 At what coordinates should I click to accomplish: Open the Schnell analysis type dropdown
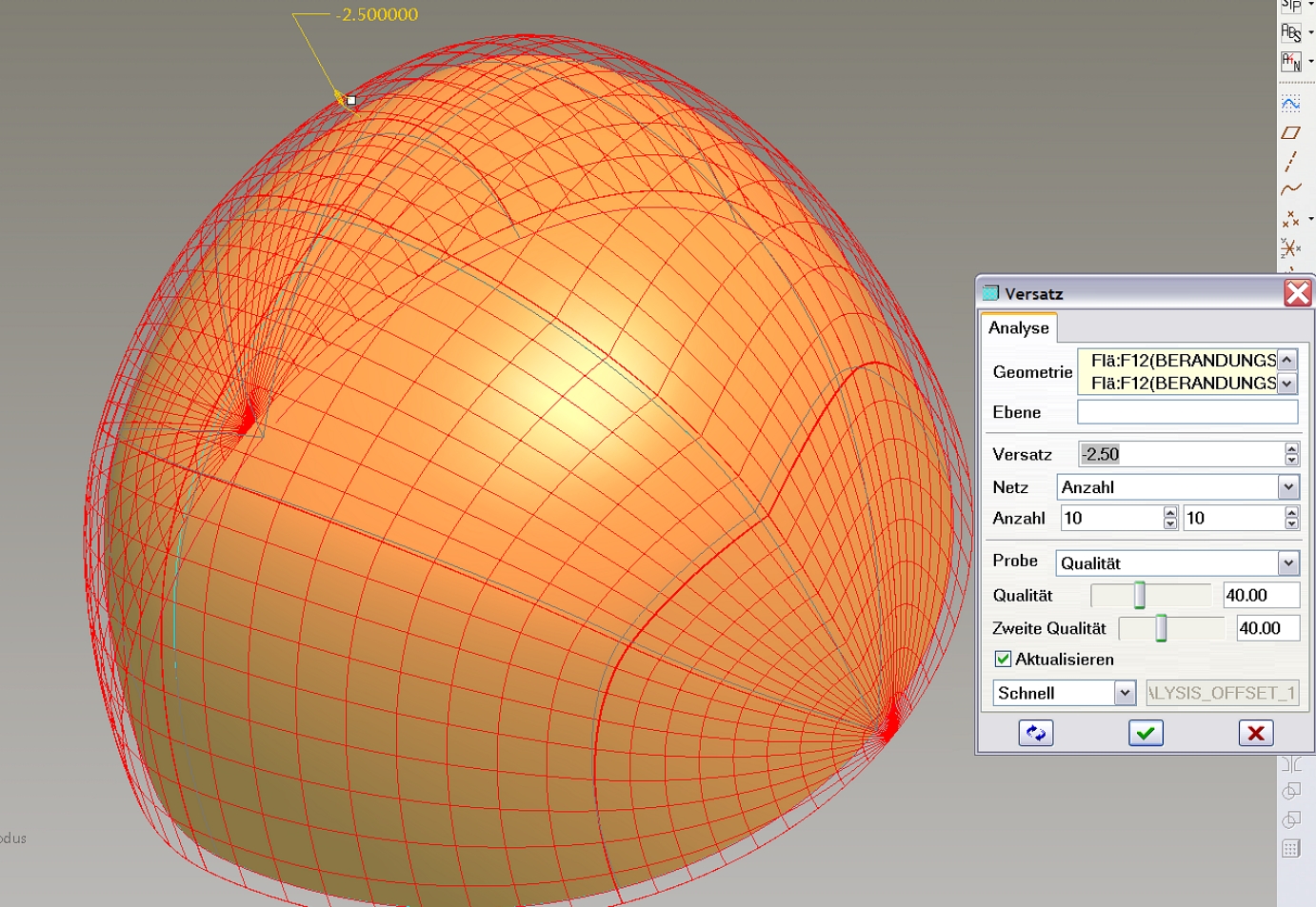[x=1125, y=693]
